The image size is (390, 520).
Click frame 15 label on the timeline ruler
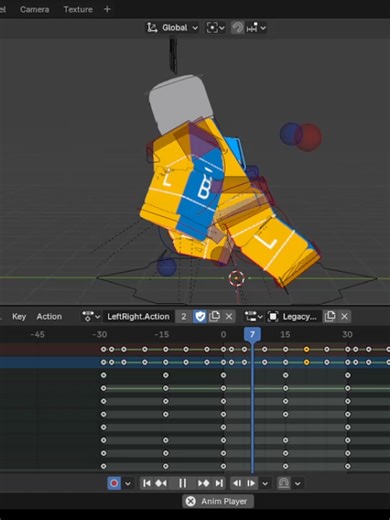[285, 334]
